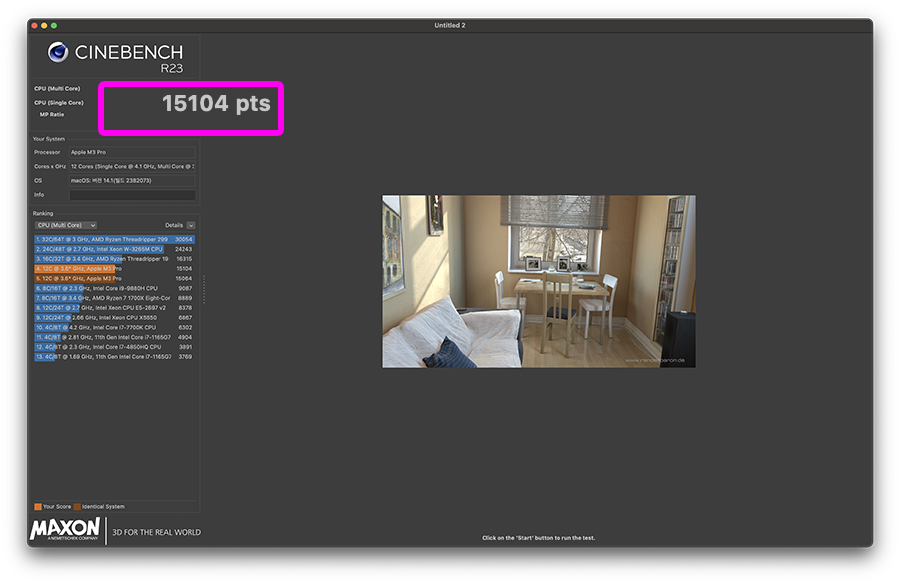The height and width of the screenshot is (583, 900).
Task: Click the empty Info input field
Action: coord(132,195)
